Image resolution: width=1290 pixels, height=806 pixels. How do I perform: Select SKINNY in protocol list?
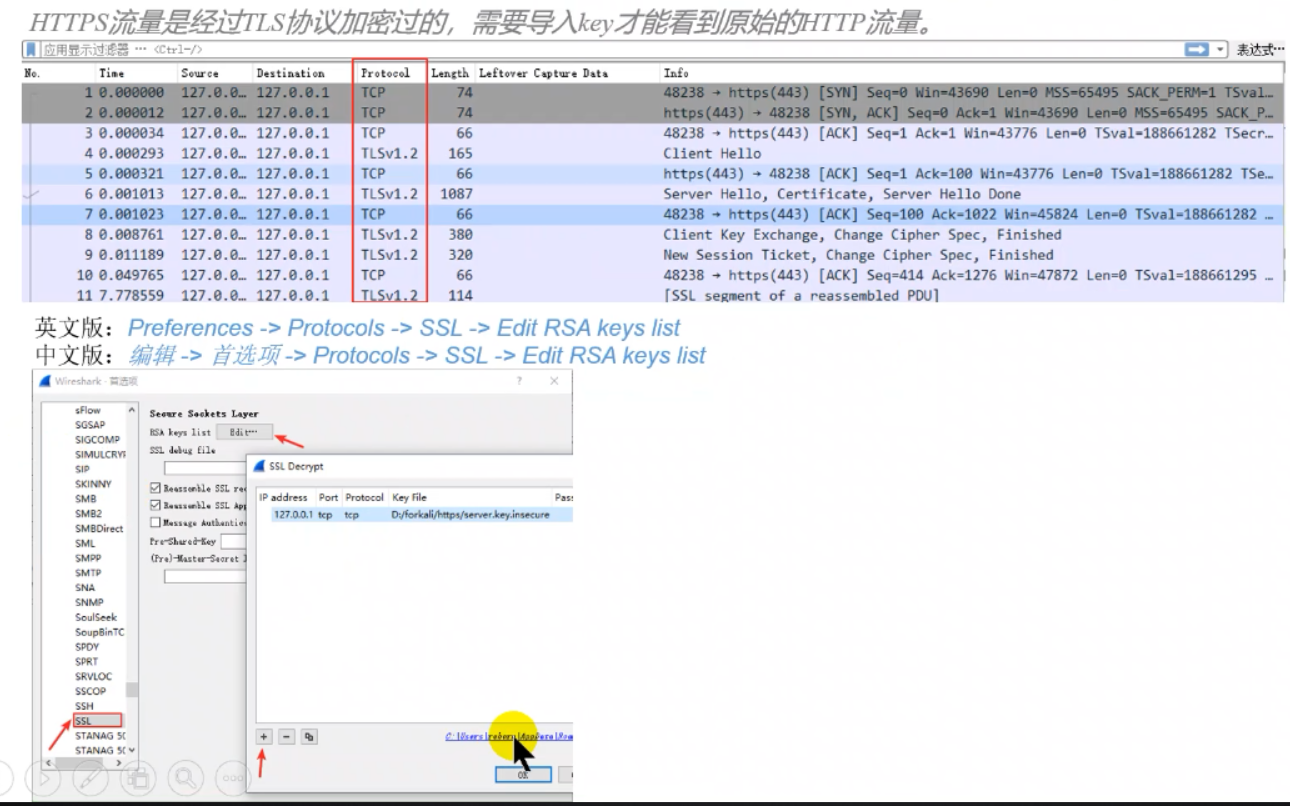tap(93, 484)
